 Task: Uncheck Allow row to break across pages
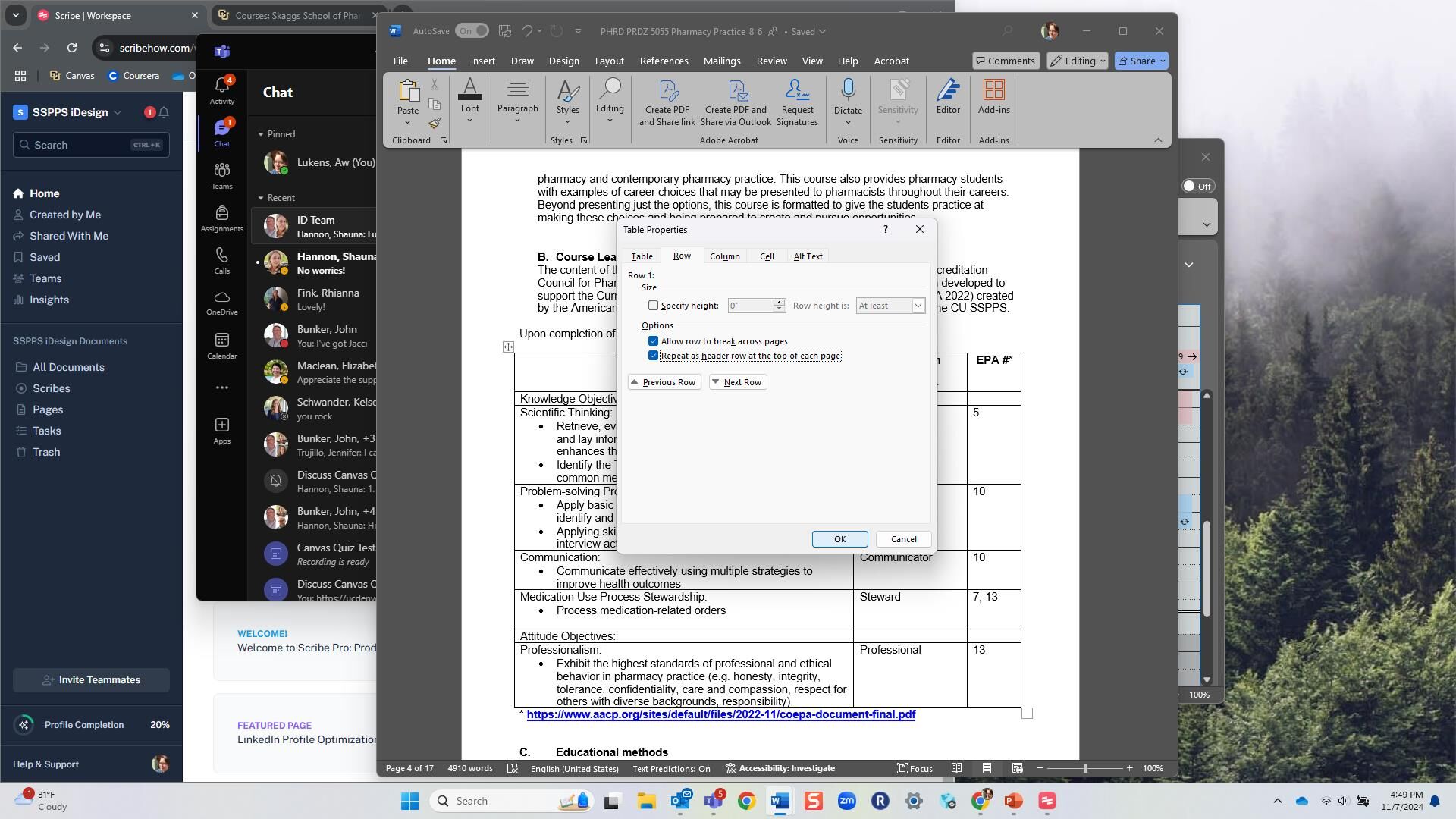click(653, 341)
